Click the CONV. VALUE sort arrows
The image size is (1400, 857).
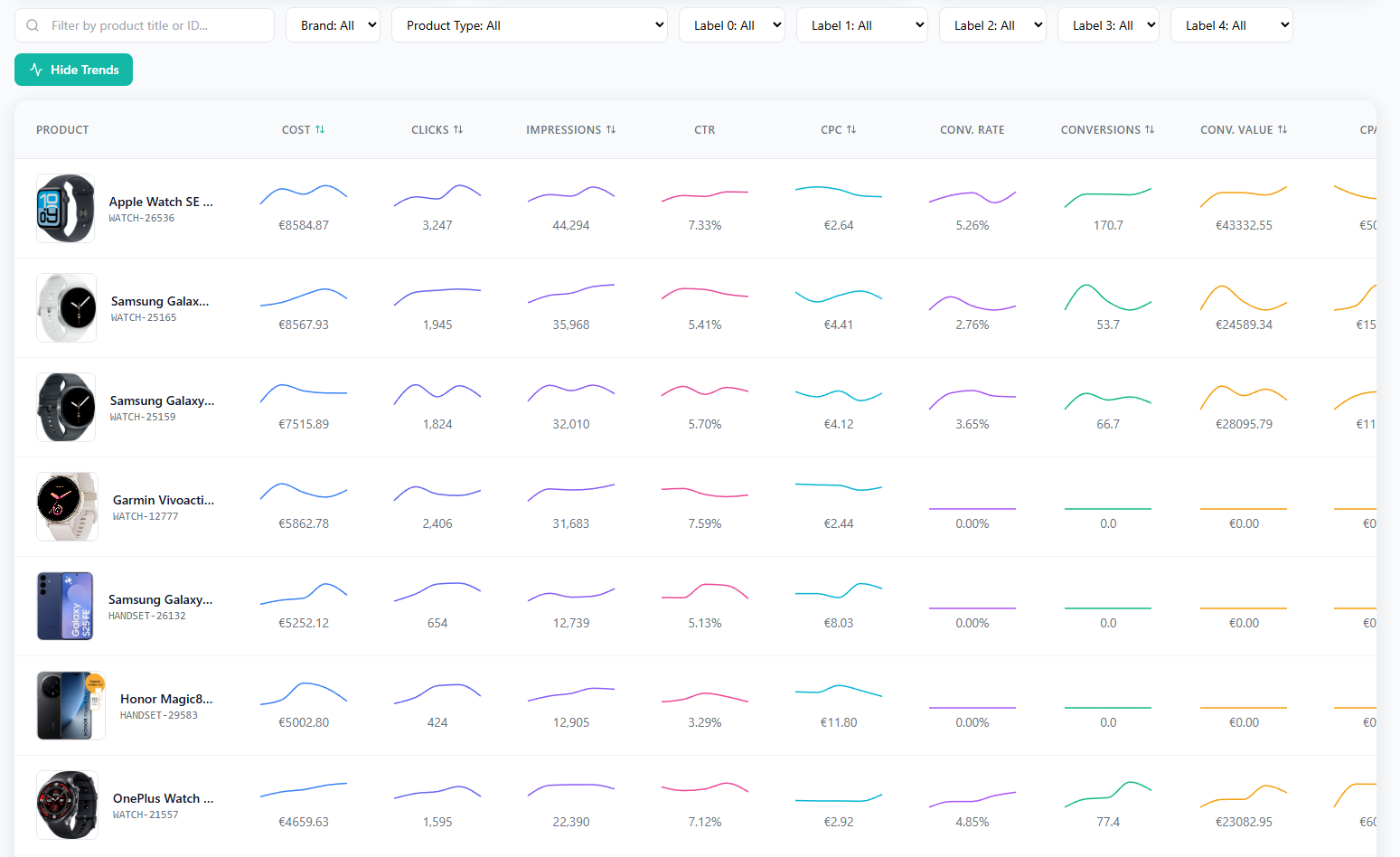[1283, 128]
